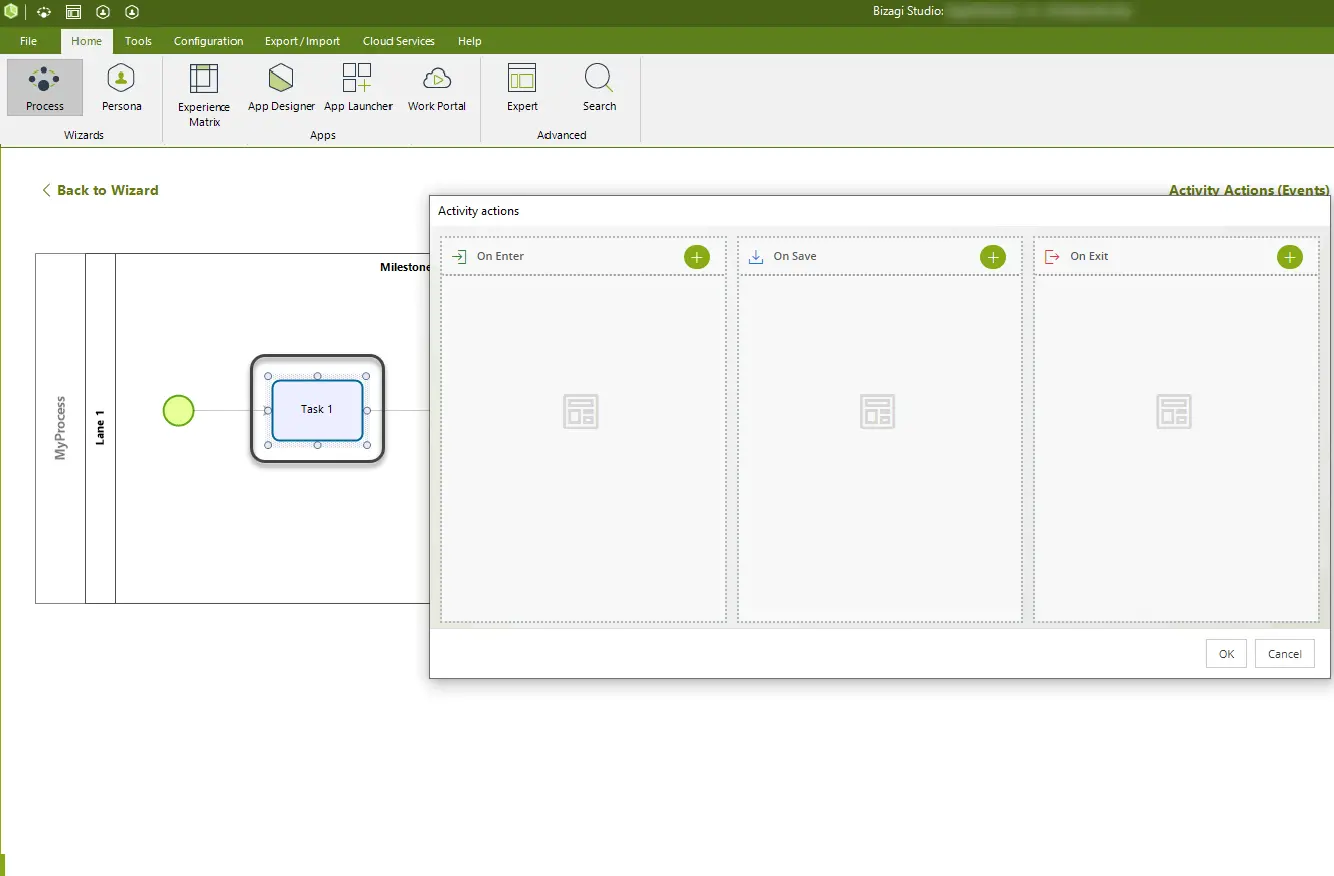
Task: Click the Bizagi Studio logo in the title bar
Action: point(11,12)
